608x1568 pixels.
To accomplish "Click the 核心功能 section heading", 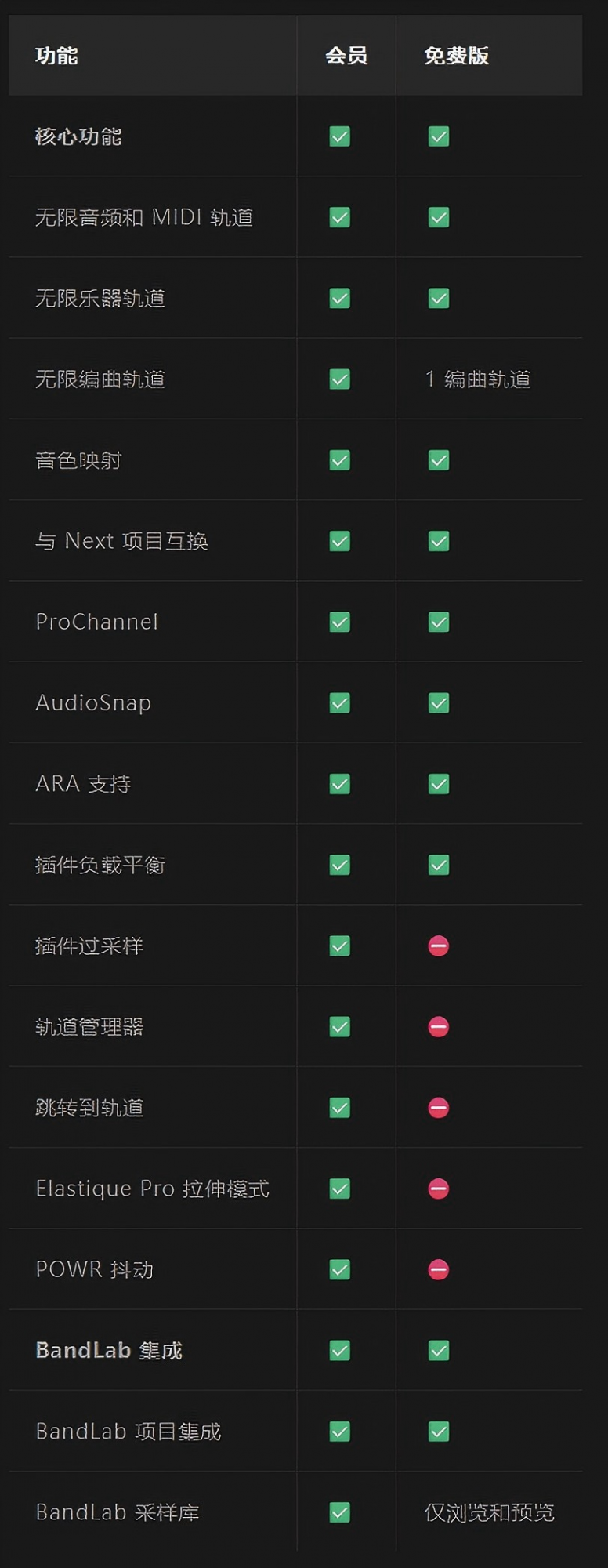I will (x=78, y=136).
